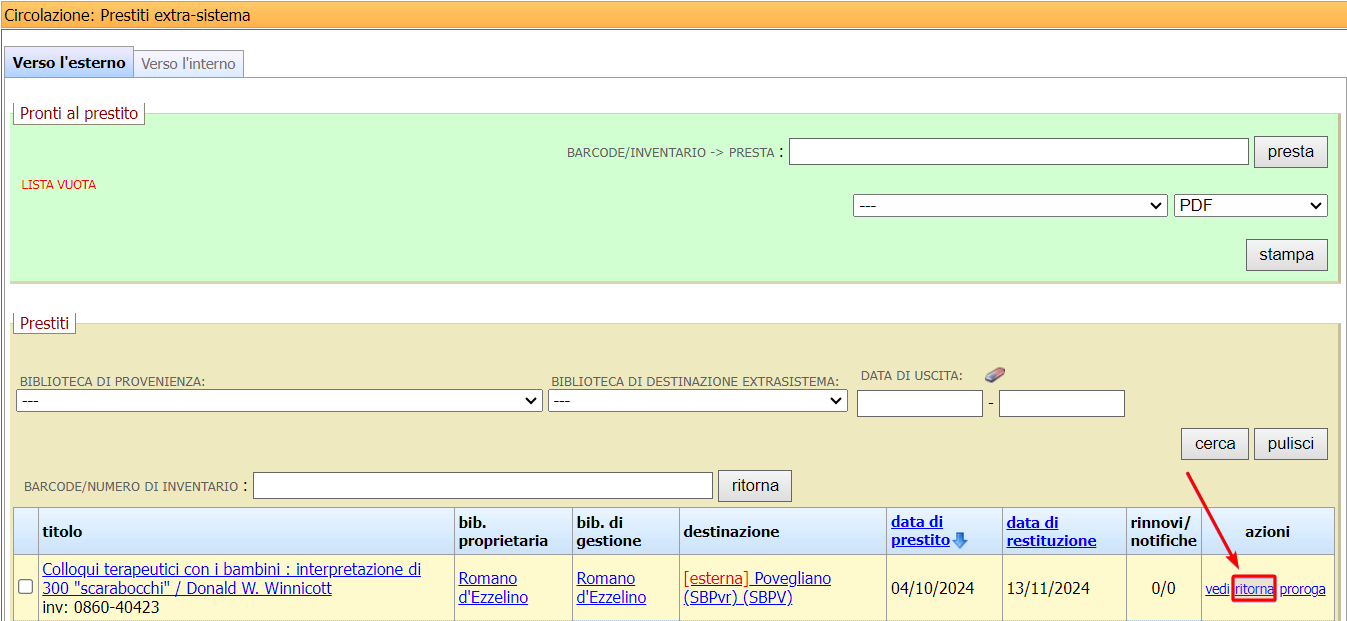Open the PDF format dropdown
Image resolution: width=1347 pixels, height=621 pixels.
point(1250,205)
